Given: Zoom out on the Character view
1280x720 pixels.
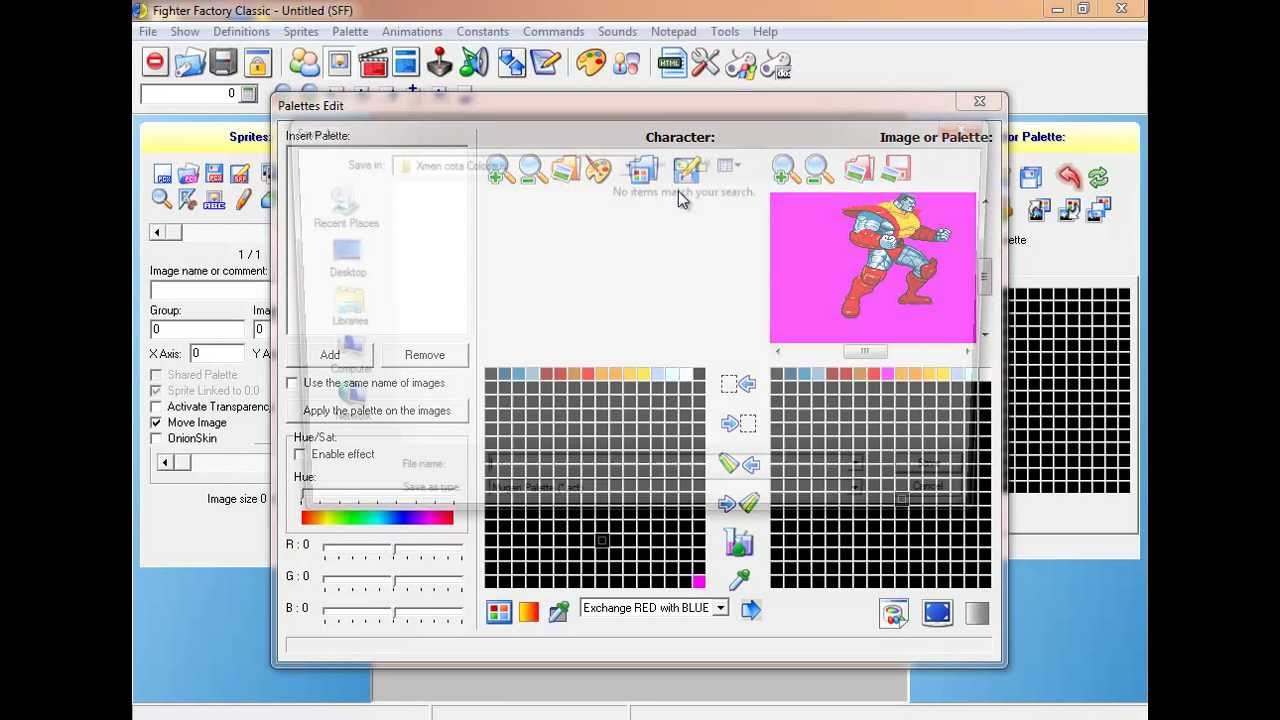Looking at the screenshot, I should pyautogui.click(x=533, y=170).
